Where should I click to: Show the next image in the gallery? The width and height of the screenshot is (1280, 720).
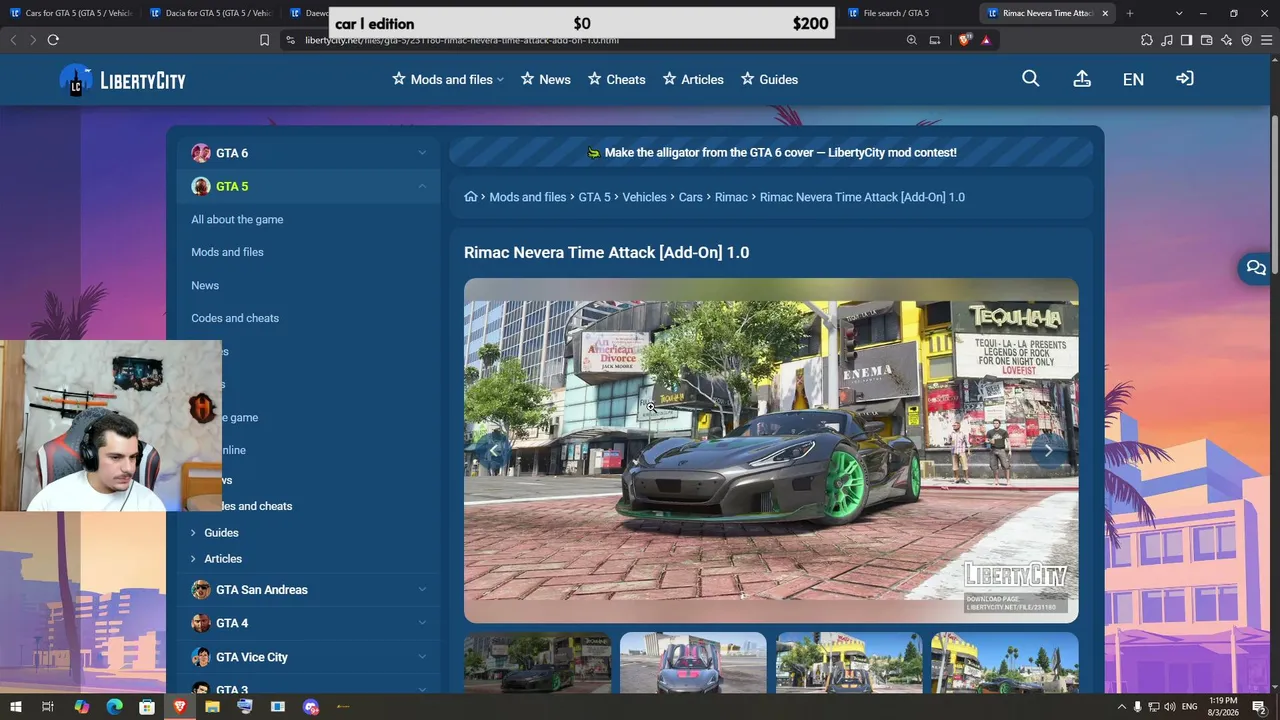coord(1048,451)
